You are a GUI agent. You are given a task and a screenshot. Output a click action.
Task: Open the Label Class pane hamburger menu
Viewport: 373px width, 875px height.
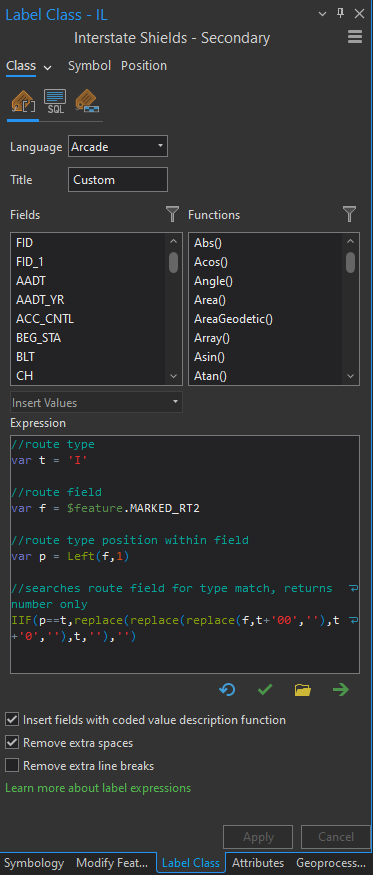355,37
